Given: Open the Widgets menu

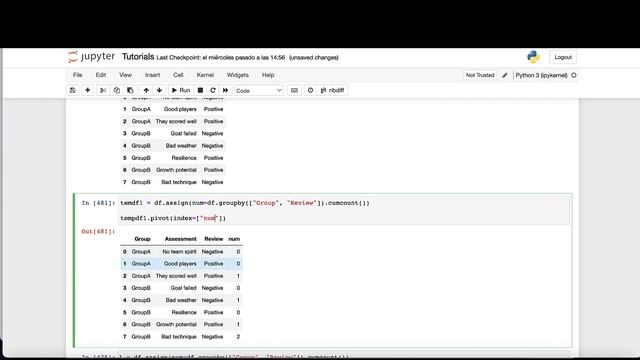Looking at the screenshot, I should (x=238, y=75).
